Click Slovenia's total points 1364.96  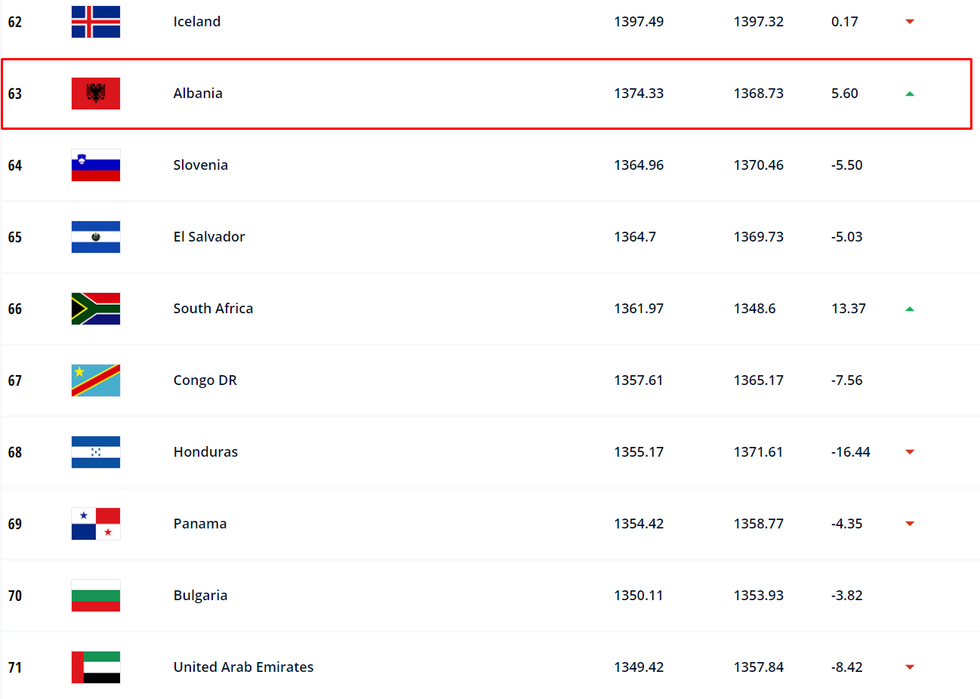(x=639, y=165)
